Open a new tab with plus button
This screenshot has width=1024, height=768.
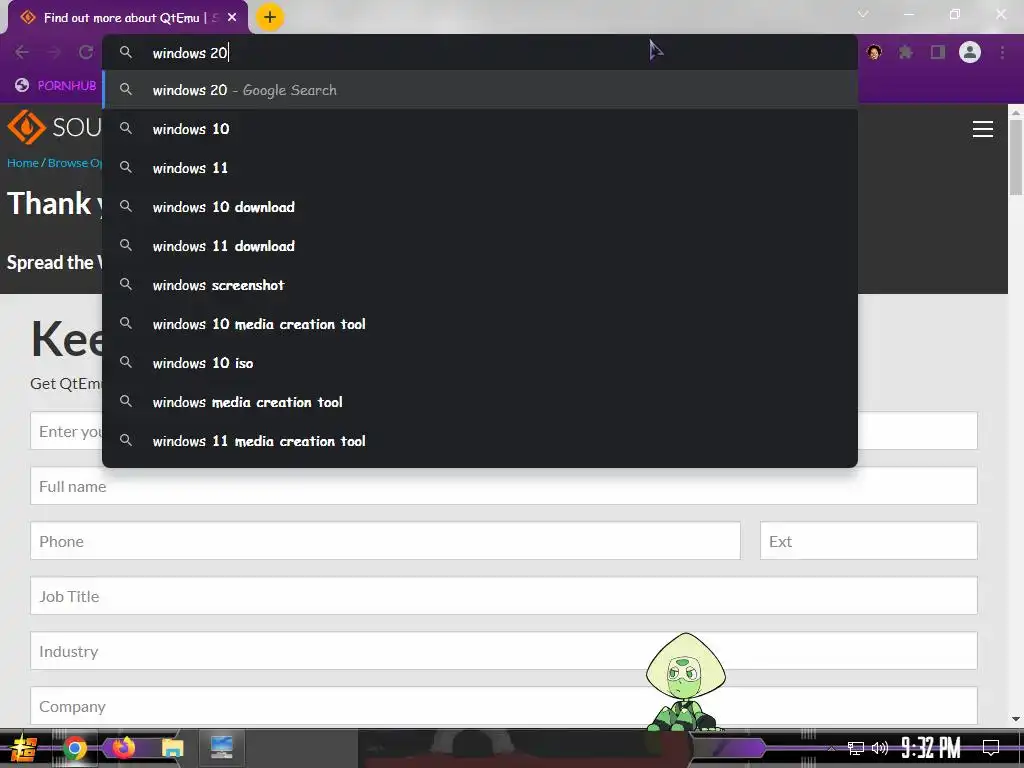click(270, 18)
